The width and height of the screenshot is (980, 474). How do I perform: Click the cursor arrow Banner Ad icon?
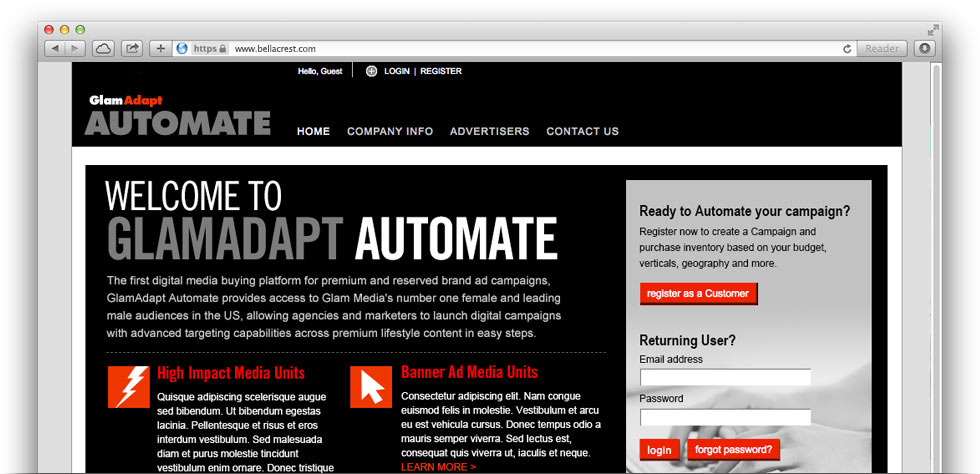371,387
